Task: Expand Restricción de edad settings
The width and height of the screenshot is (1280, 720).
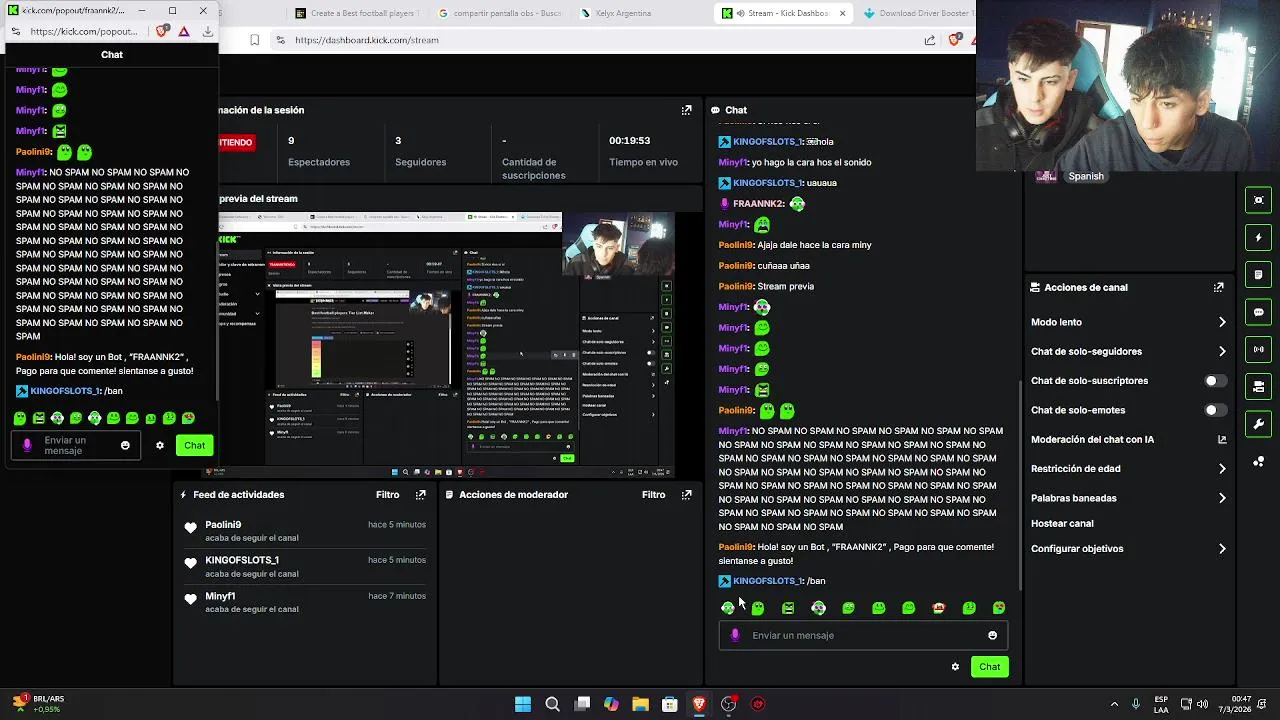Action: point(1222,468)
